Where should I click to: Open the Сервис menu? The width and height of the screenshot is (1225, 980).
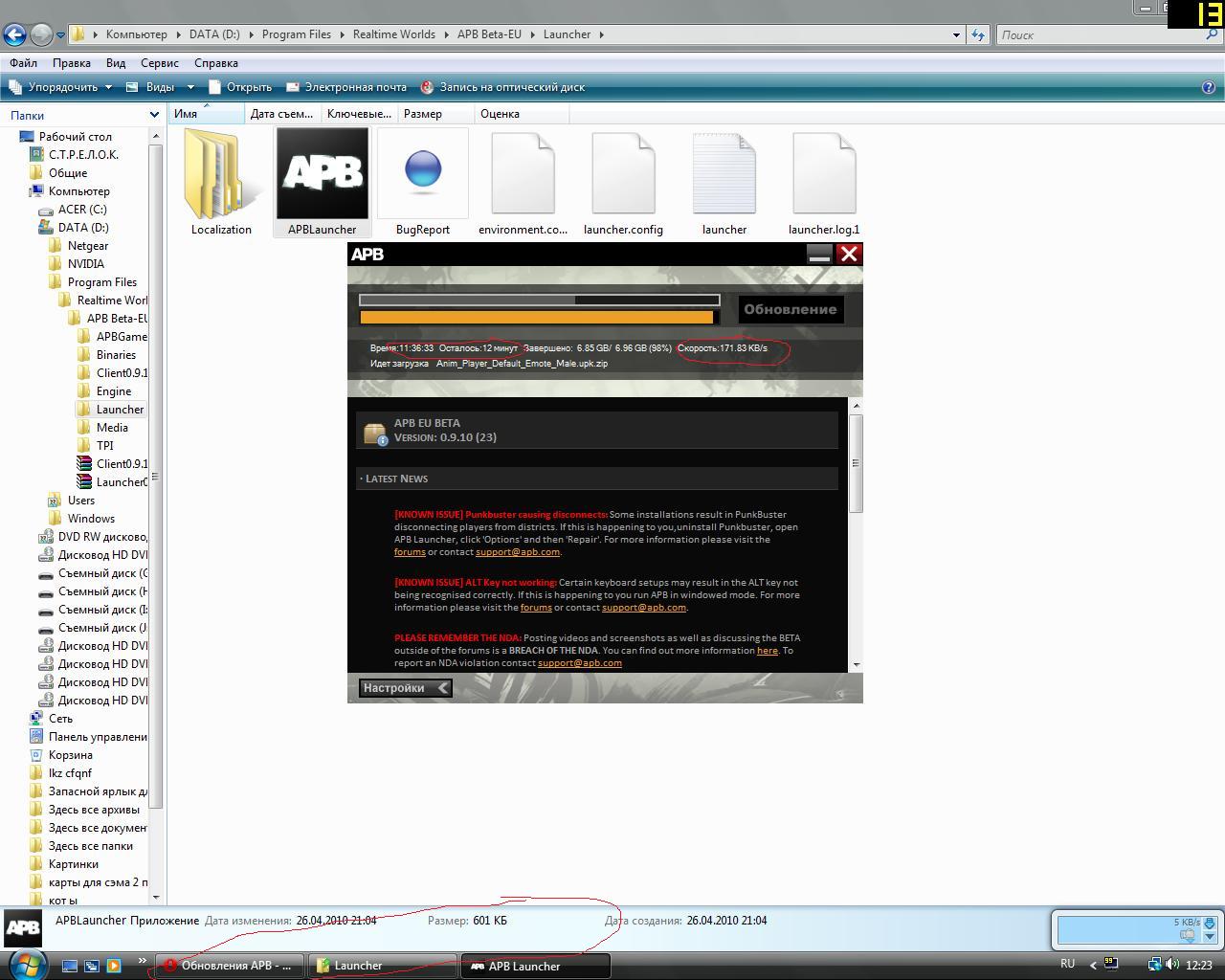click(159, 63)
